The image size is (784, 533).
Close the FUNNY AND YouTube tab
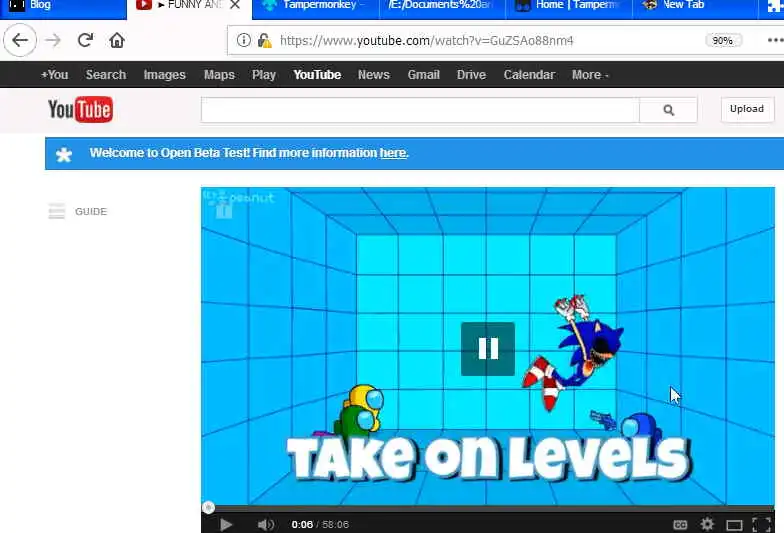point(235,5)
